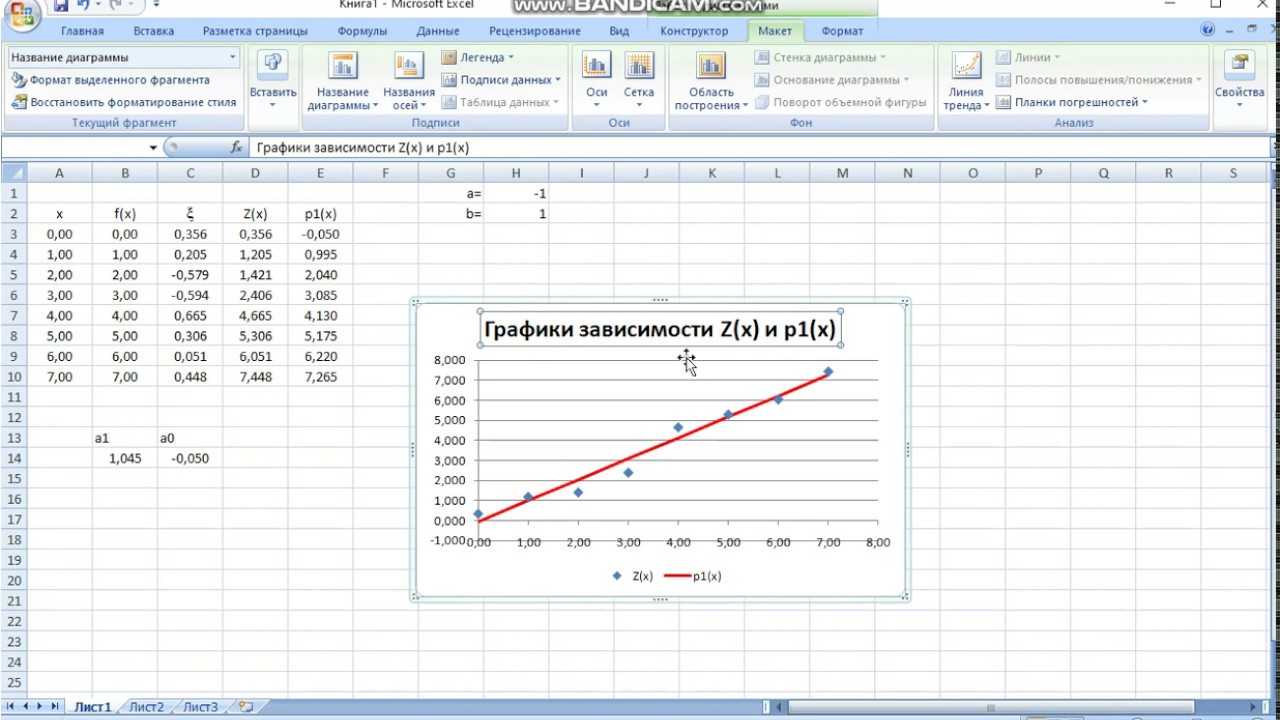Screen dimensions: 1280x720
Task: Select Z(x) data point at x=4
Action: click(678, 427)
